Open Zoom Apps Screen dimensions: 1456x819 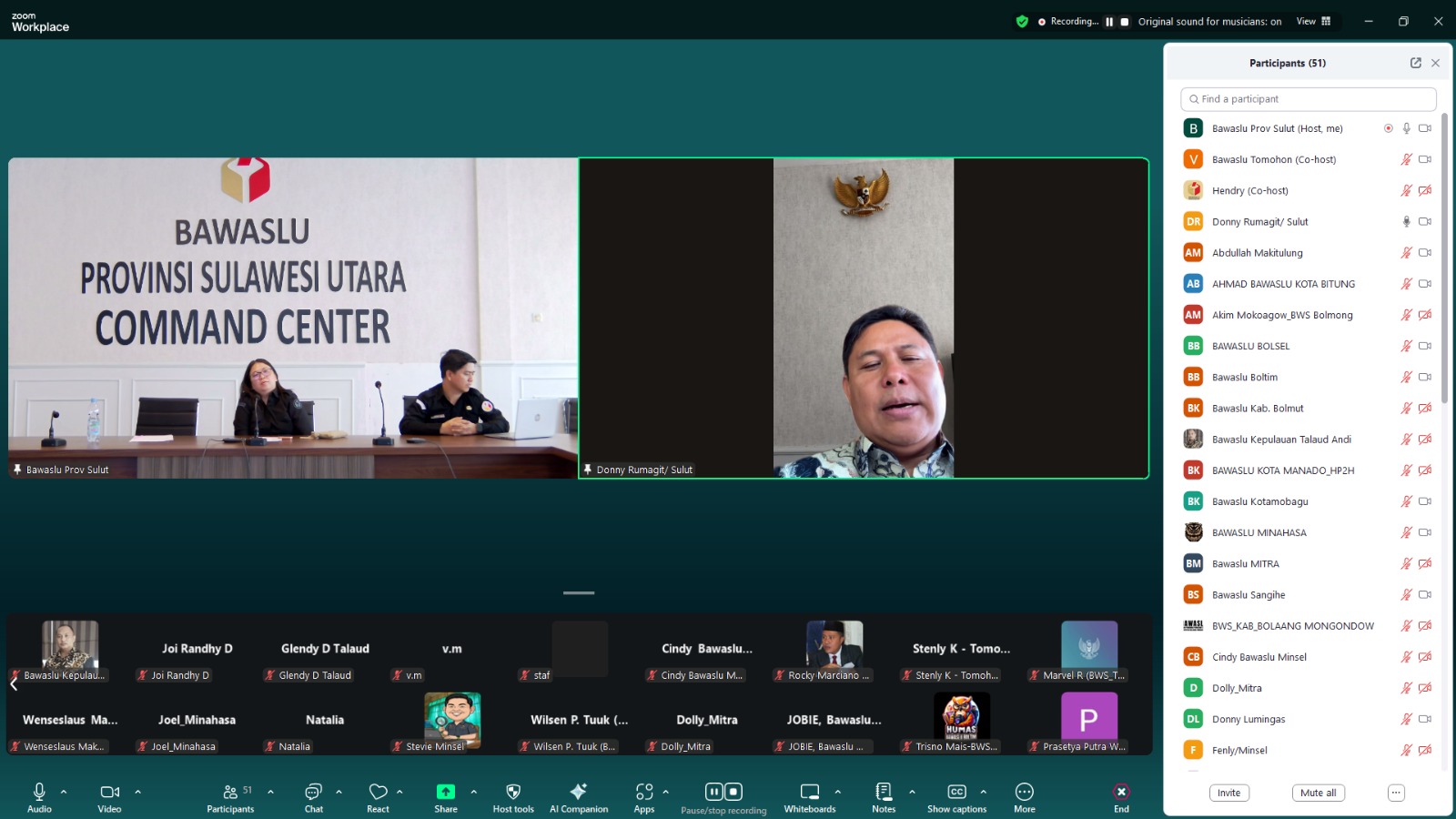[x=644, y=797]
